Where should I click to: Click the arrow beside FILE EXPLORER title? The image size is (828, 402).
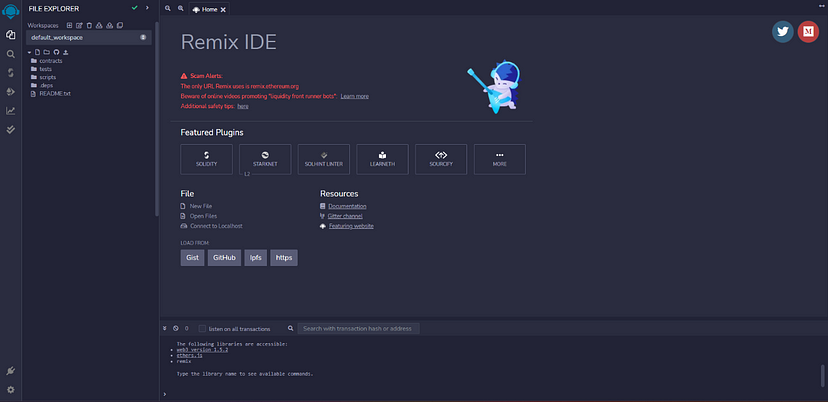point(147,8)
